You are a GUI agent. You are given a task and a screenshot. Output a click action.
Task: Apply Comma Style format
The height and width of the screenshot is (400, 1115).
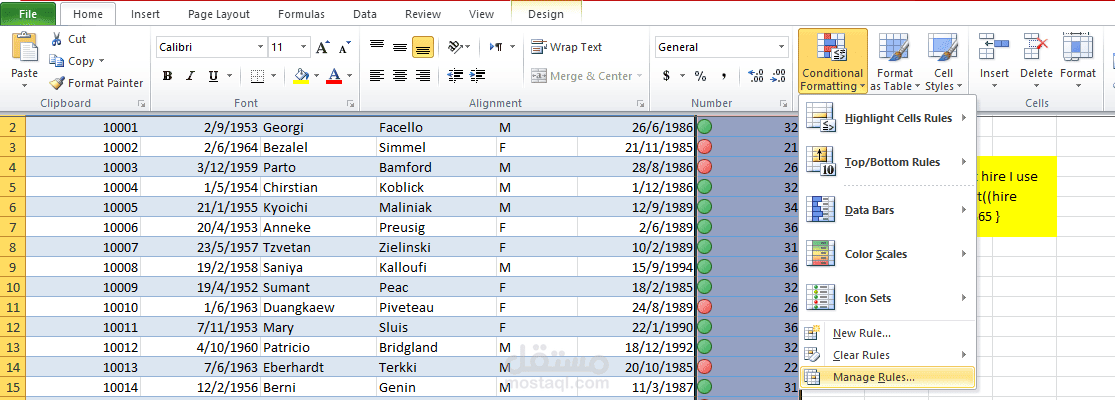(724, 75)
